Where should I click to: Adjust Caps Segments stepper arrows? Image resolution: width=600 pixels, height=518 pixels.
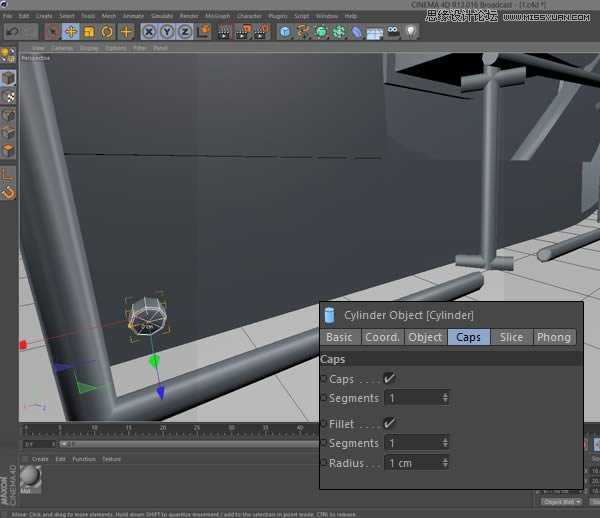446,398
